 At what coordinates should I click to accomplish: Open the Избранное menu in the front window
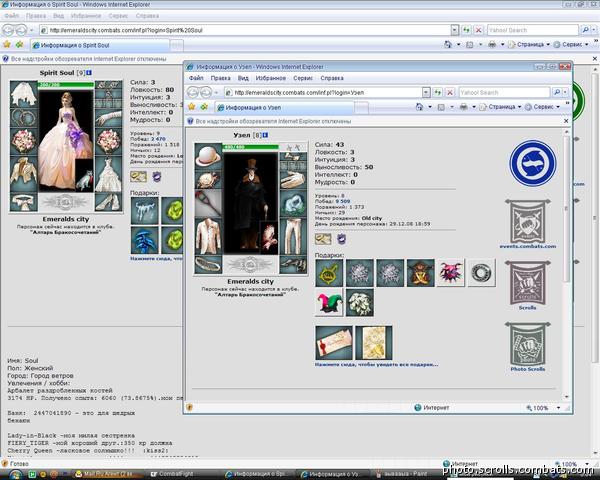click(271, 78)
